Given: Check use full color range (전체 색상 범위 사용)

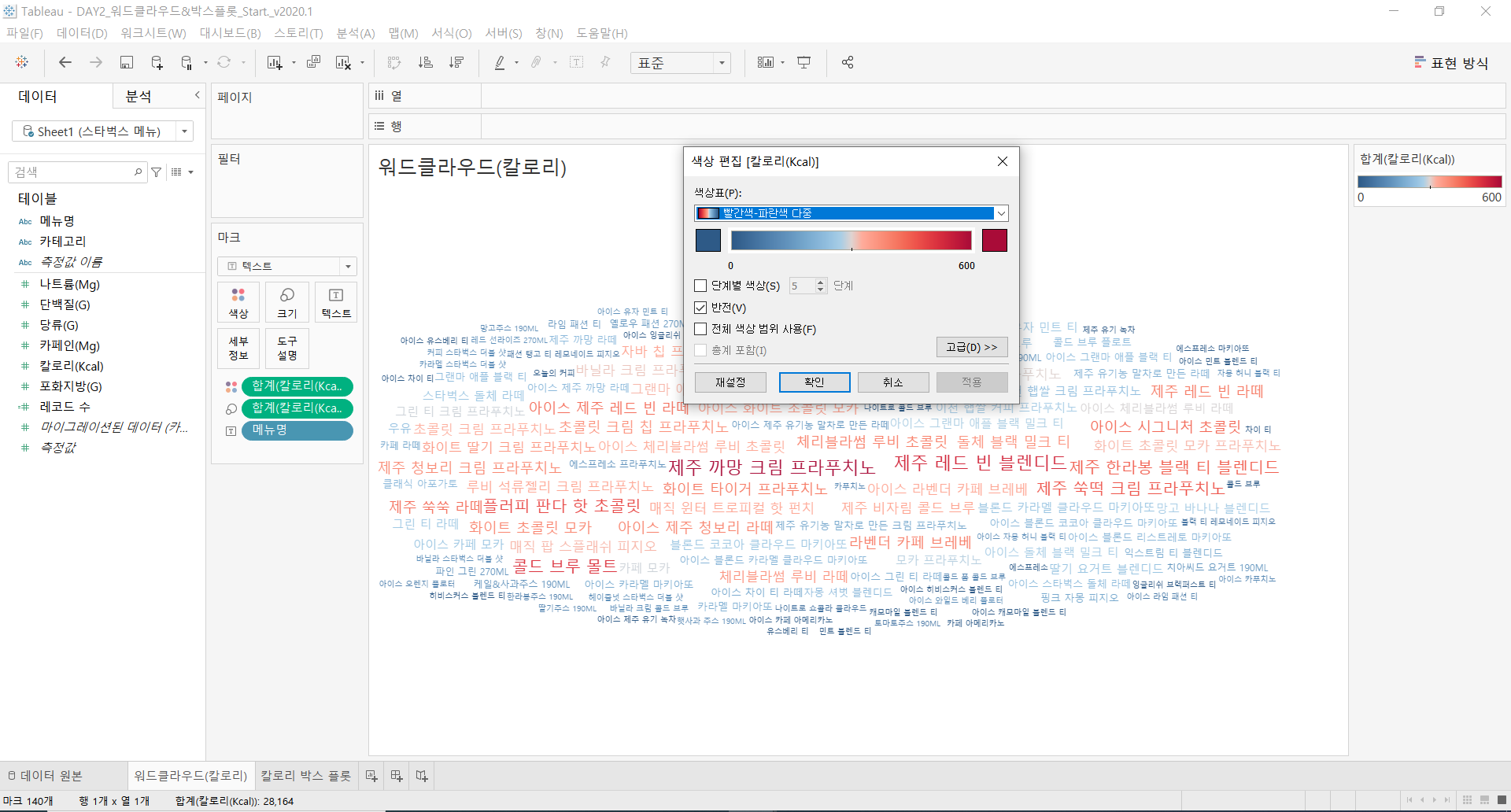Looking at the screenshot, I should coord(700,329).
